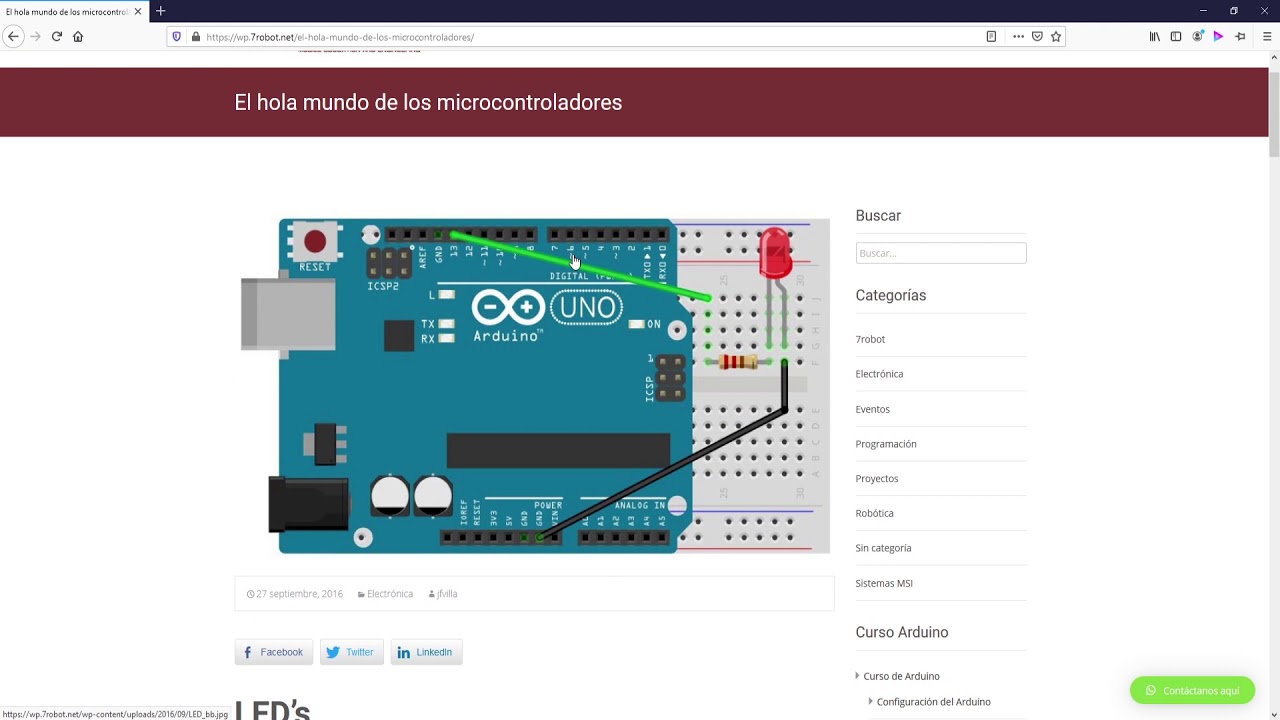View site security padlock details

pos(196,37)
